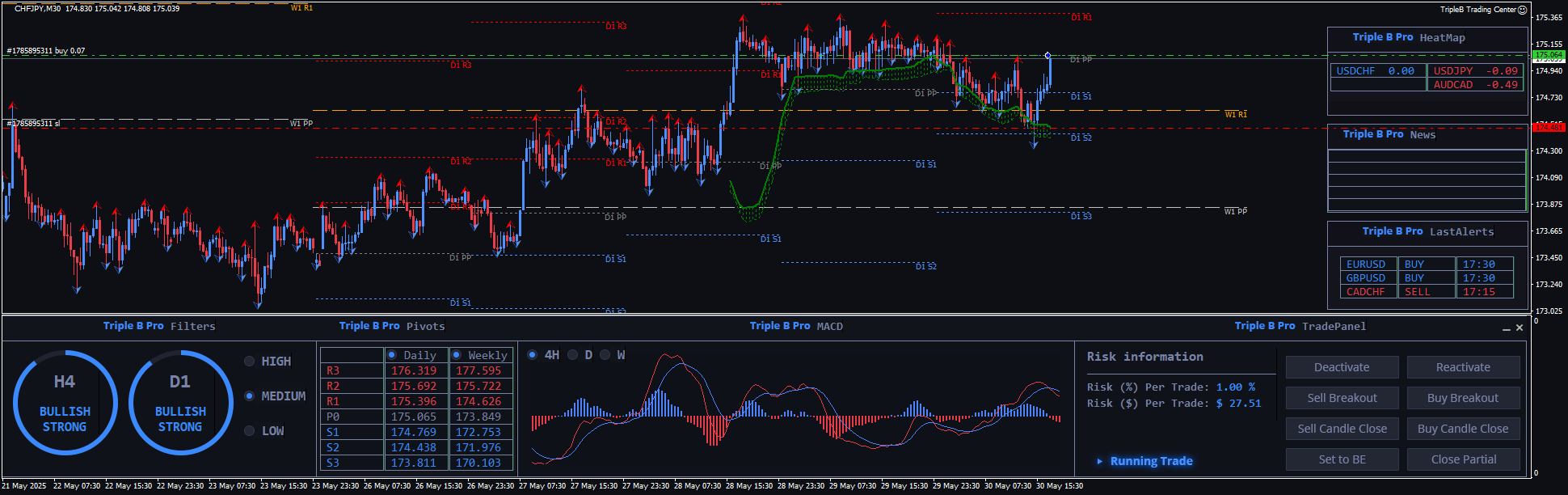This screenshot has width=1568, height=495.
Task: Click the MACD histogram chart
Action: click(796, 412)
